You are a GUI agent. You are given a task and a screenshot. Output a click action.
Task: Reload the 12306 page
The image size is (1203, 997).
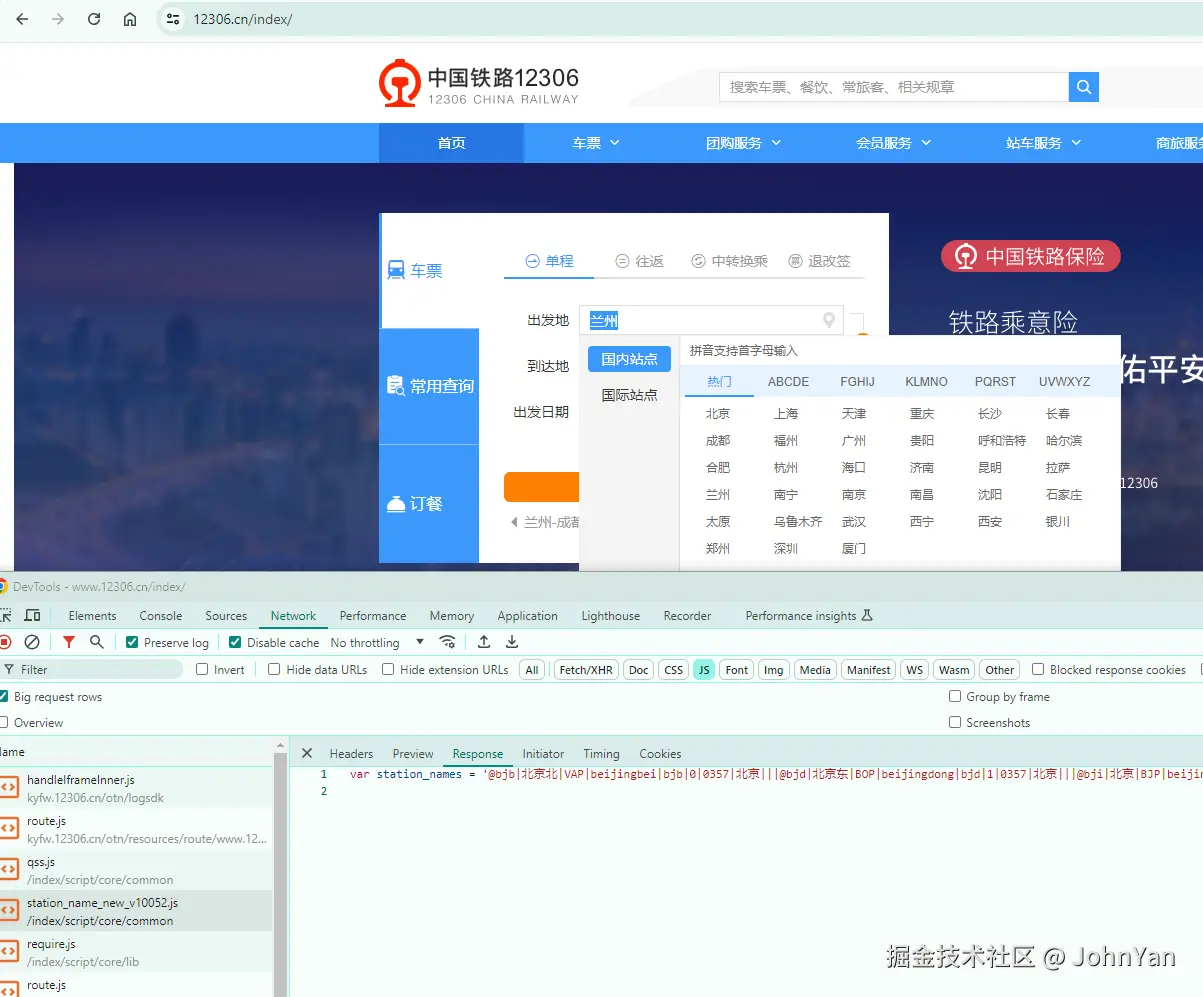pyautogui.click(x=94, y=19)
